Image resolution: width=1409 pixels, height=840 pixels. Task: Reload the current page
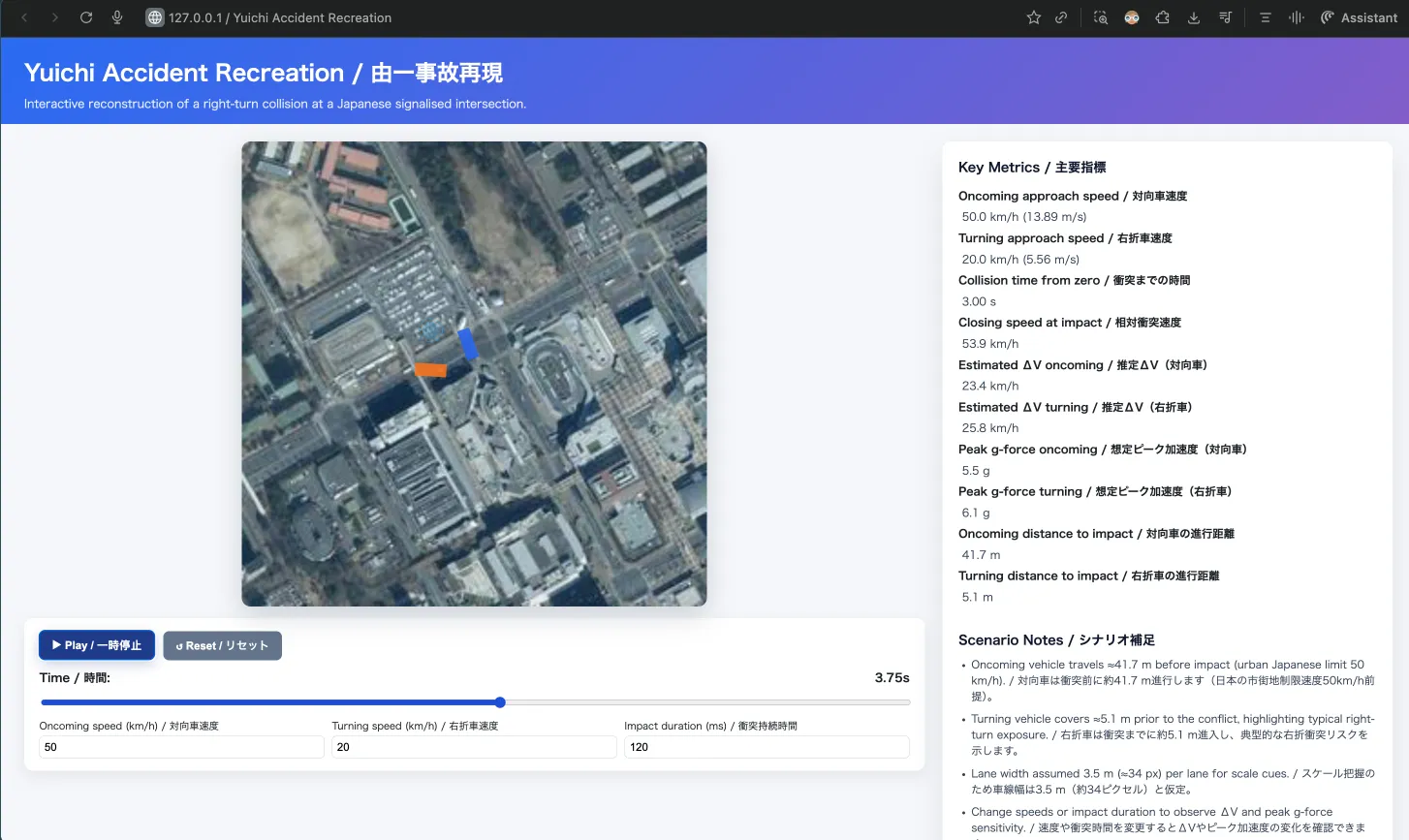[86, 17]
